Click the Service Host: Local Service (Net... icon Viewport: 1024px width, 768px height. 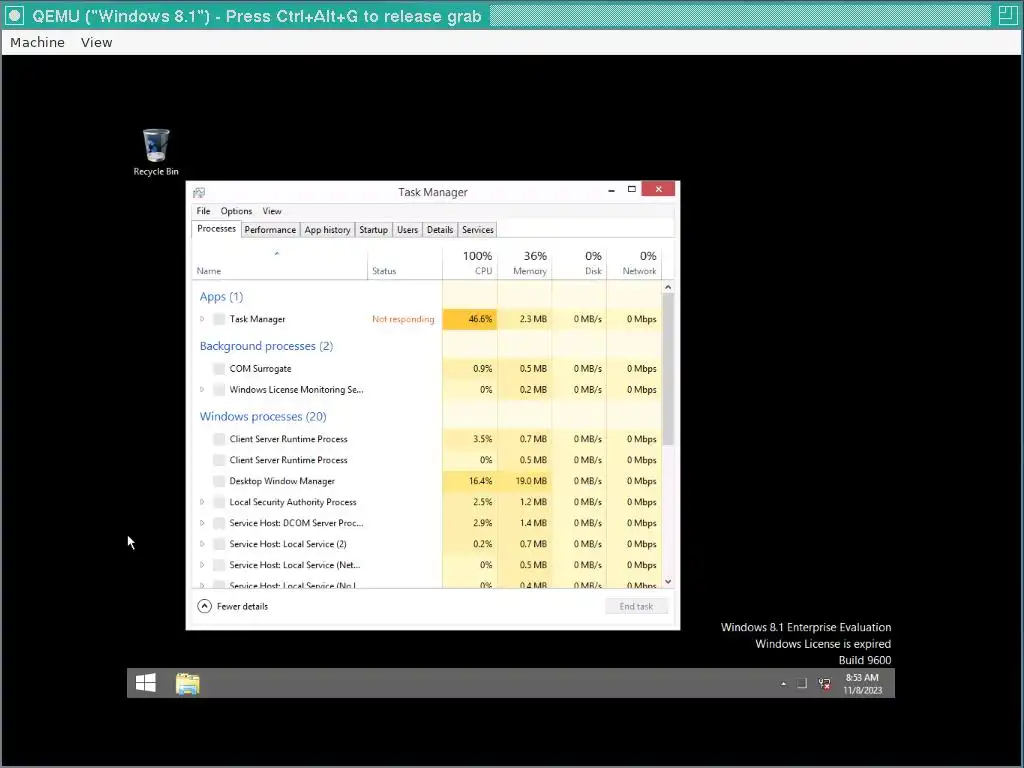[219, 564]
